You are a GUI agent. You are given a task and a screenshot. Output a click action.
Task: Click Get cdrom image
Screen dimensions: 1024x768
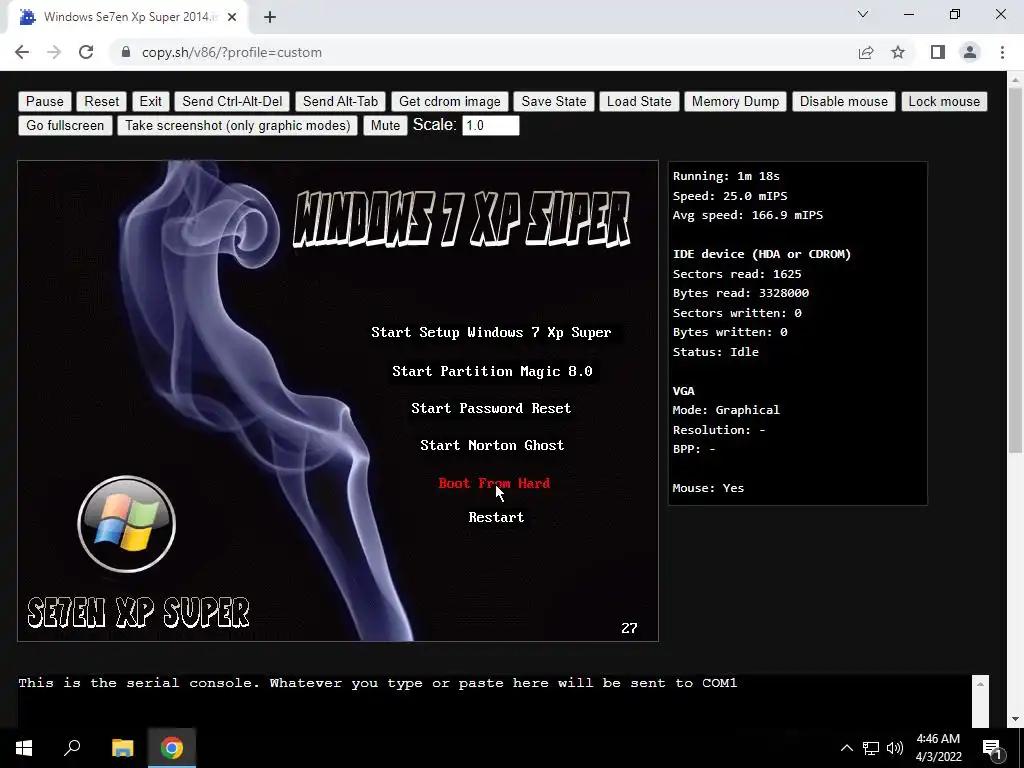click(449, 101)
